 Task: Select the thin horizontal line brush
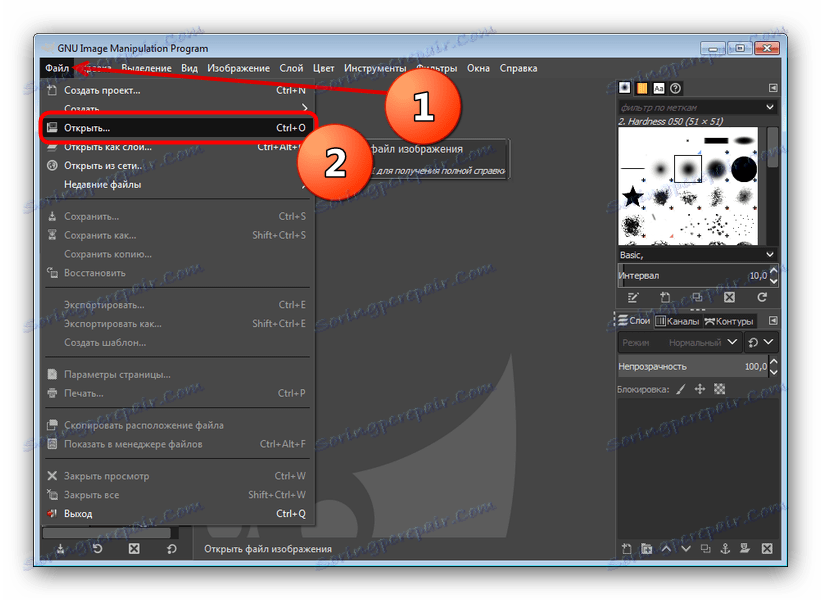pyautogui.click(x=633, y=168)
